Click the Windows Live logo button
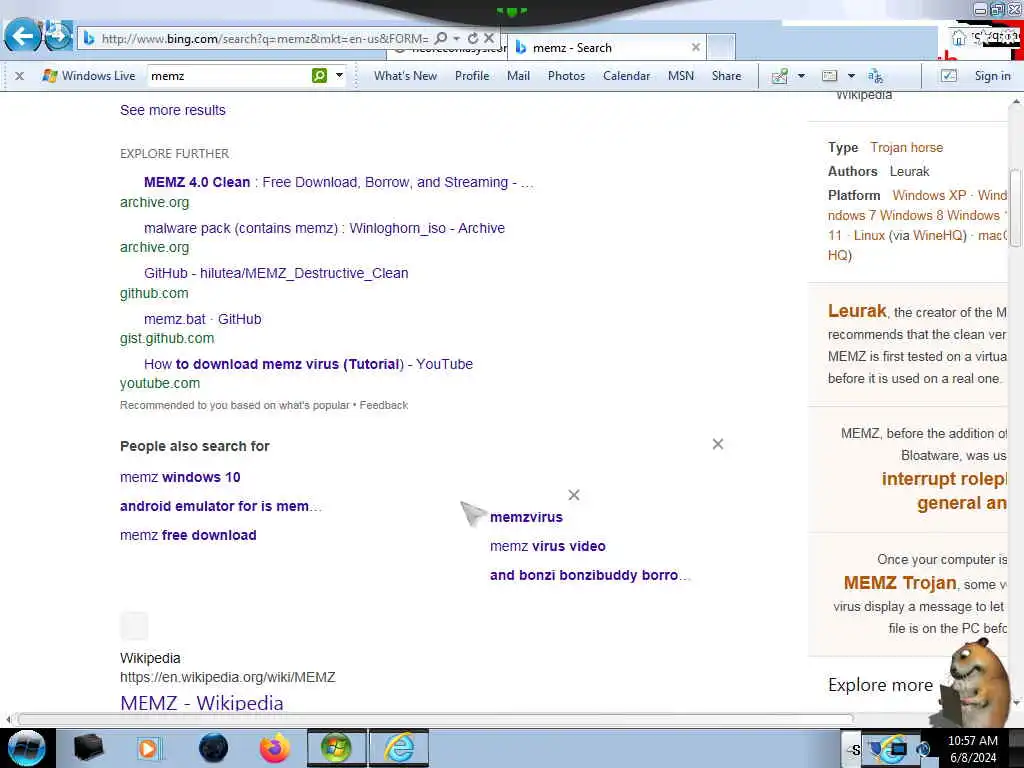 [x=88, y=76]
